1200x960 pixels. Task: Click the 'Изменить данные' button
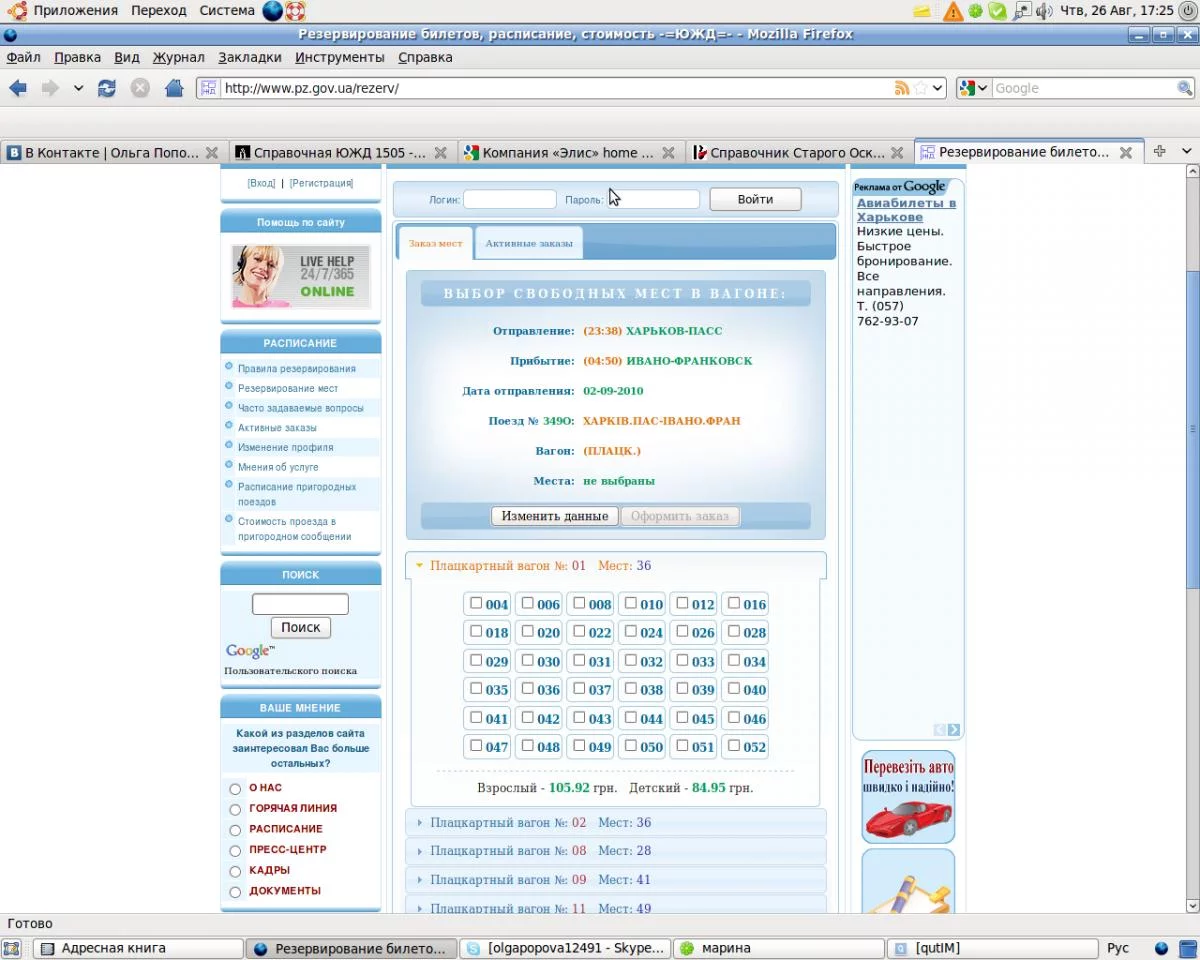[555, 516]
